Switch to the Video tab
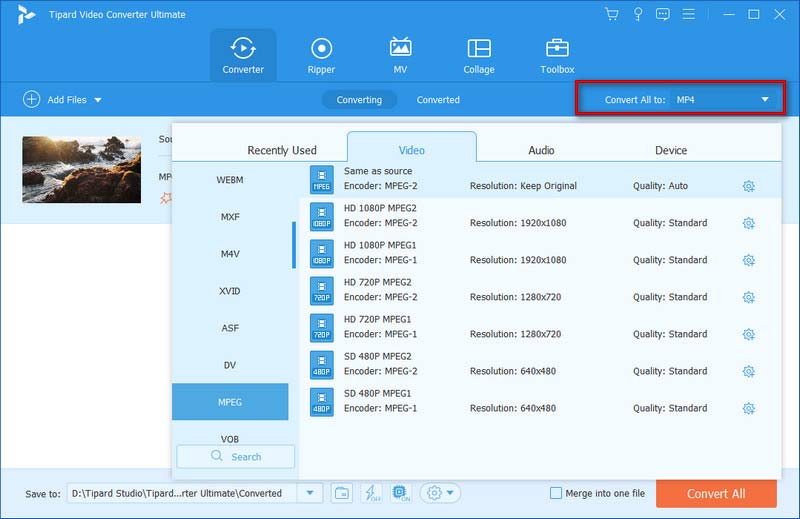The width and height of the screenshot is (800, 519). (x=412, y=148)
